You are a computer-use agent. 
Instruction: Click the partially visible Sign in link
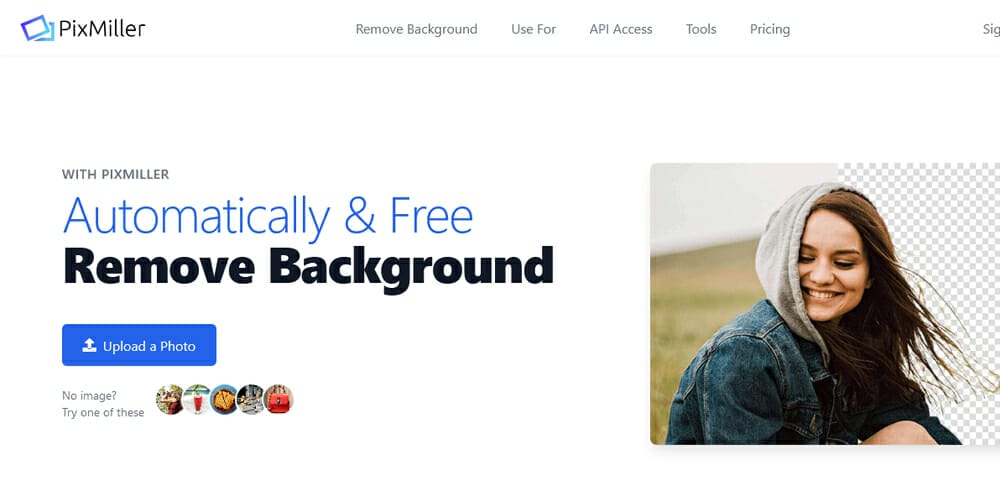[991, 29]
